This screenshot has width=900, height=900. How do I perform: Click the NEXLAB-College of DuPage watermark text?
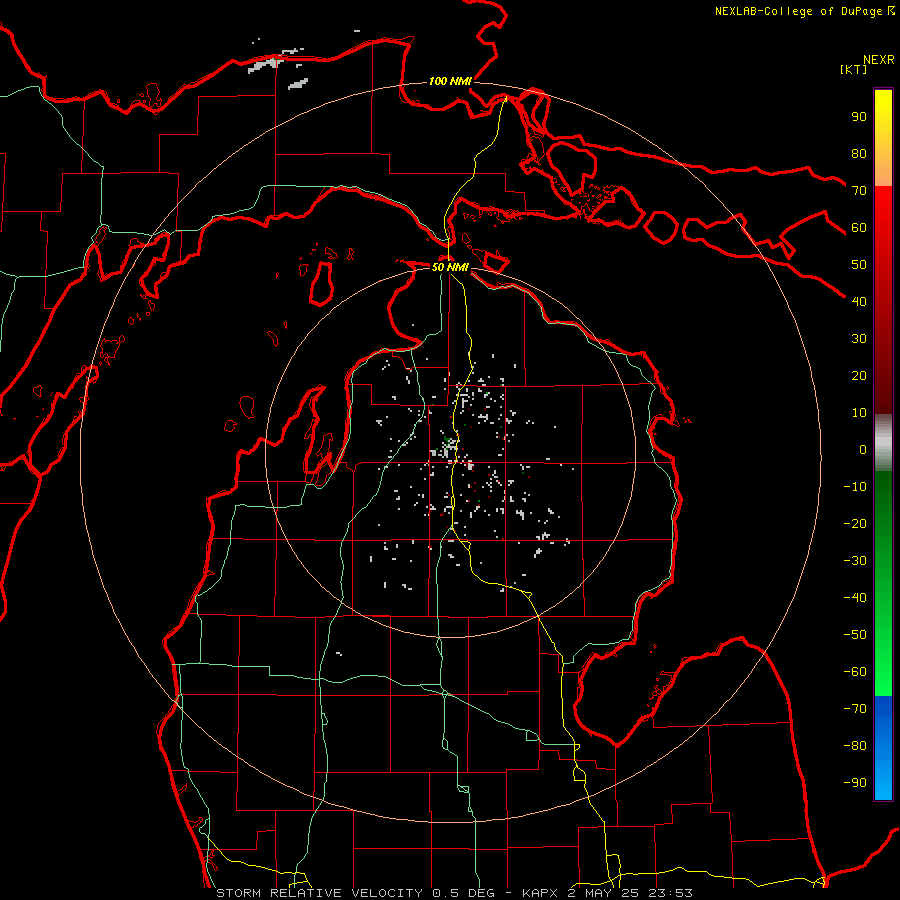click(x=804, y=11)
